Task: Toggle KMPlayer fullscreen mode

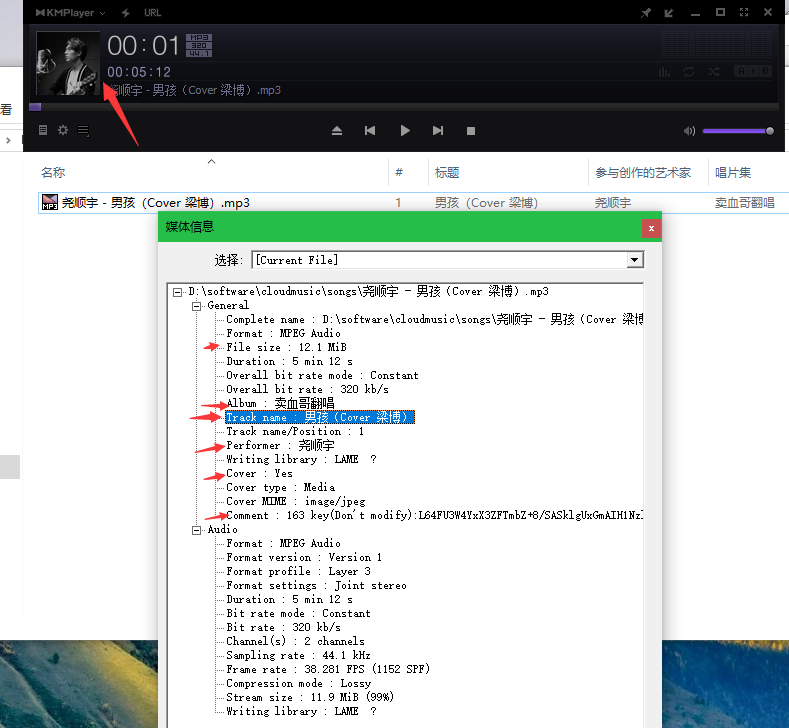Action: [744, 13]
